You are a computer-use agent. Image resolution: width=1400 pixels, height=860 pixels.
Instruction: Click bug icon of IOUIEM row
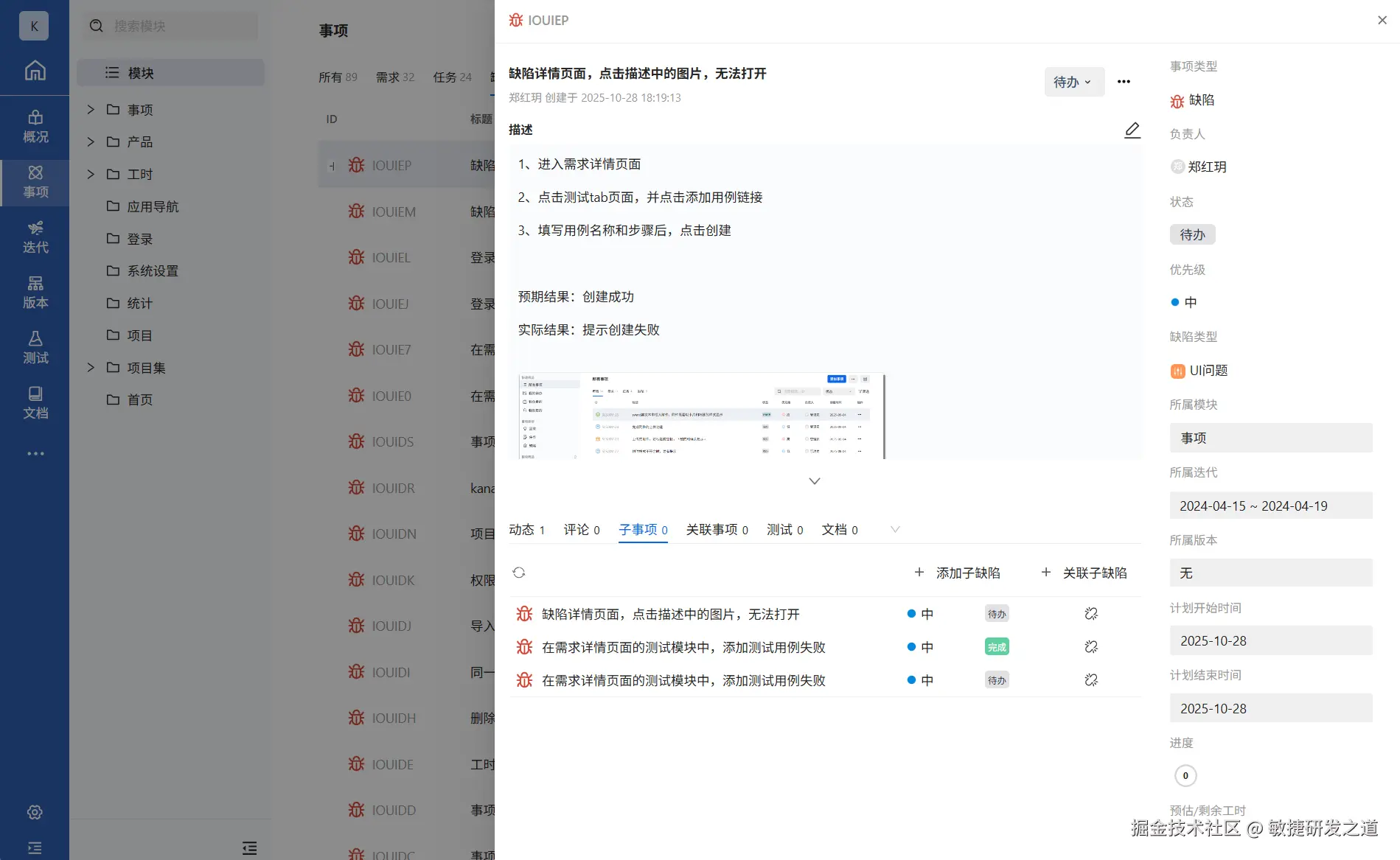pyautogui.click(x=357, y=211)
